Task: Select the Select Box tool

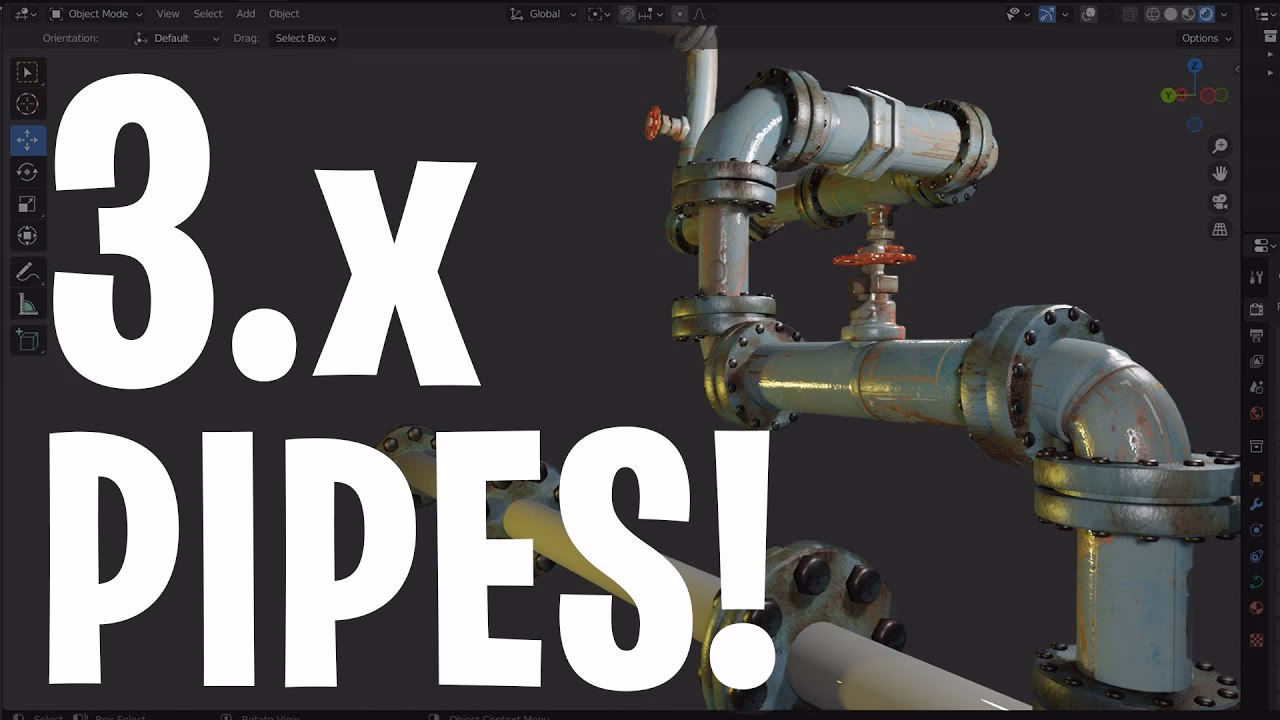Action: click(28, 72)
